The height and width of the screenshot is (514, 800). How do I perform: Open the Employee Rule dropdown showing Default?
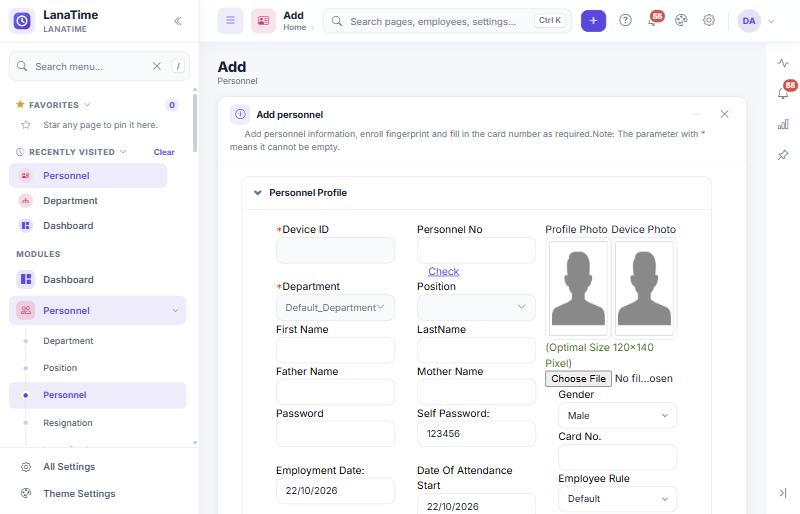[617, 499]
